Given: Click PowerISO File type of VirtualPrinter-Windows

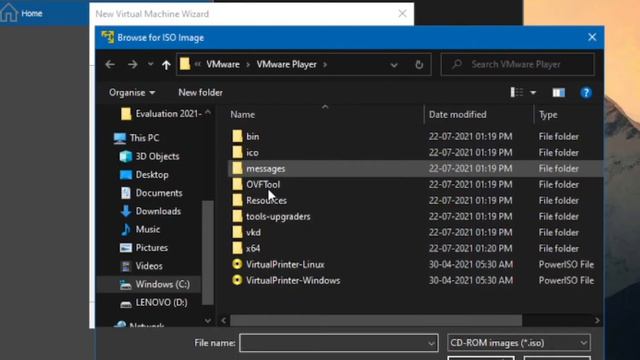Looking at the screenshot, I should tap(566, 280).
